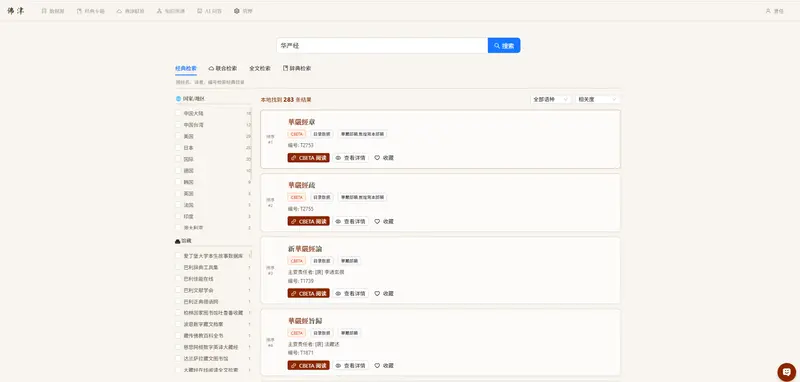The width and height of the screenshot is (800, 382).
Task: Switch to the 辞典检索 tab
Action: (x=297, y=68)
